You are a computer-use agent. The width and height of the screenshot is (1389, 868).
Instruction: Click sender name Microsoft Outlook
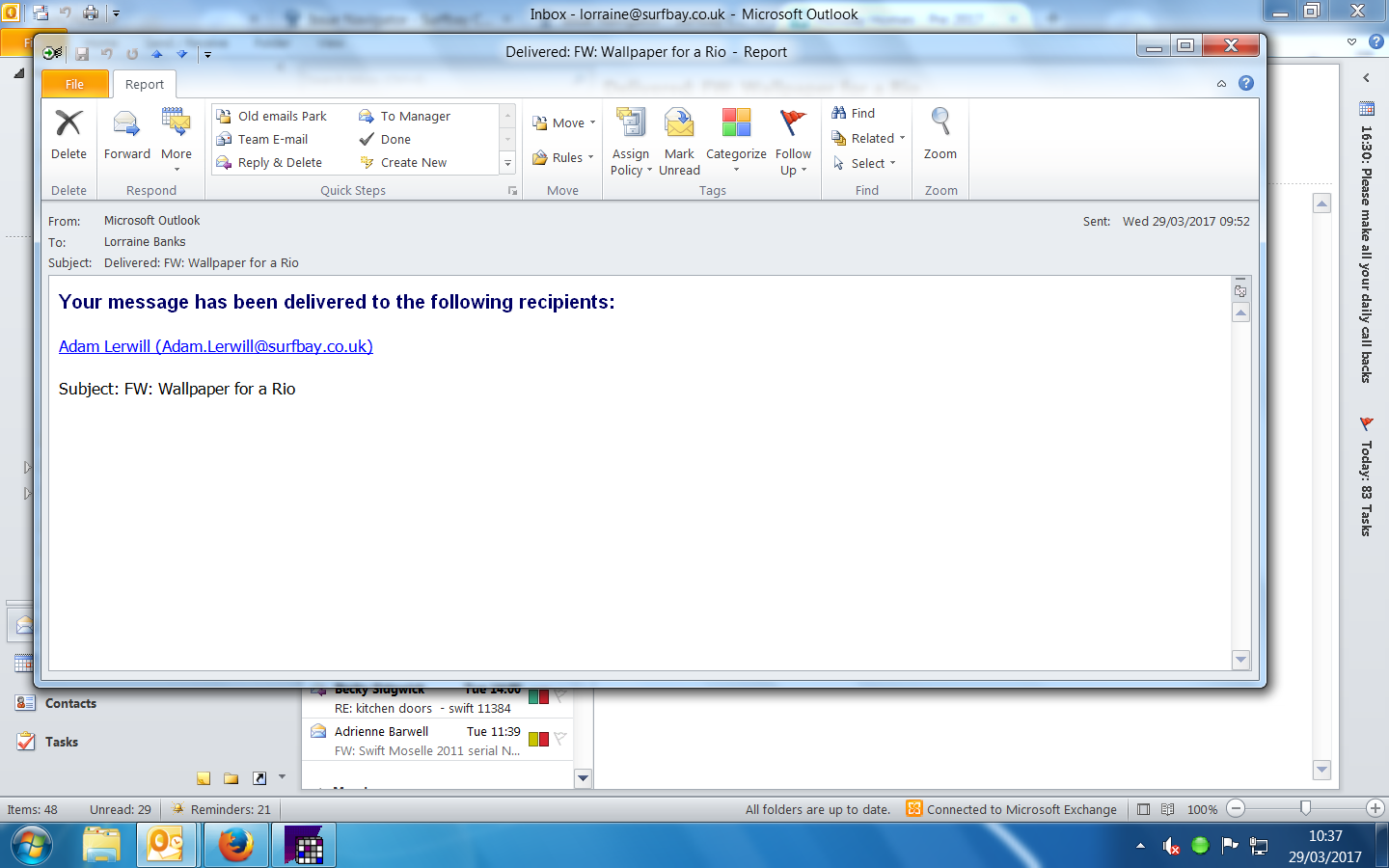click(152, 221)
